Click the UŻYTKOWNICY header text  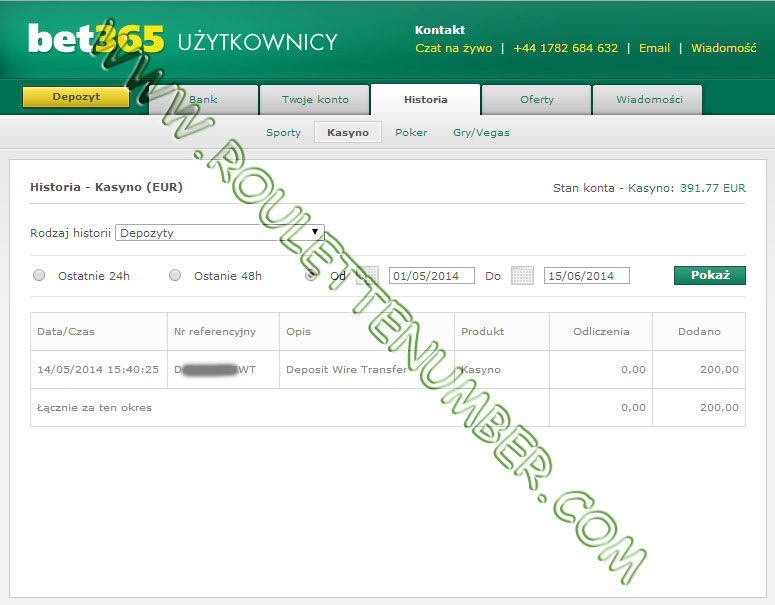(258, 42)
